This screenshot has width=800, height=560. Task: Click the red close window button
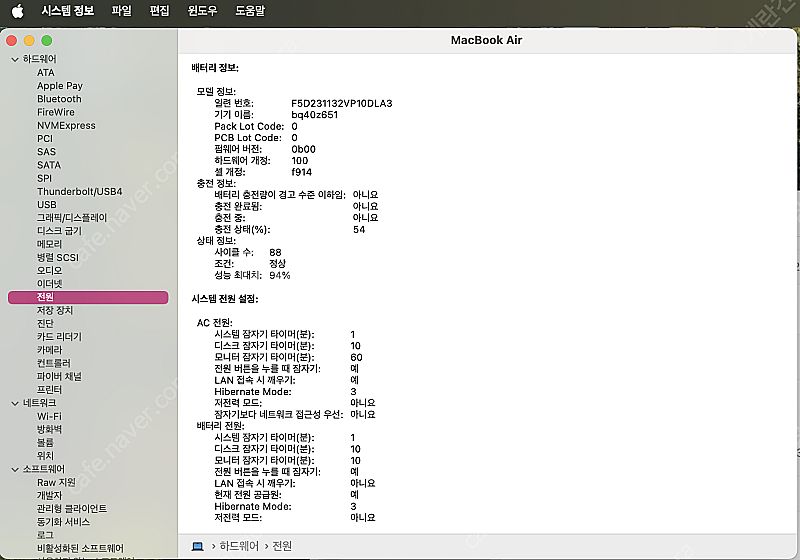[x=11, y=41]
